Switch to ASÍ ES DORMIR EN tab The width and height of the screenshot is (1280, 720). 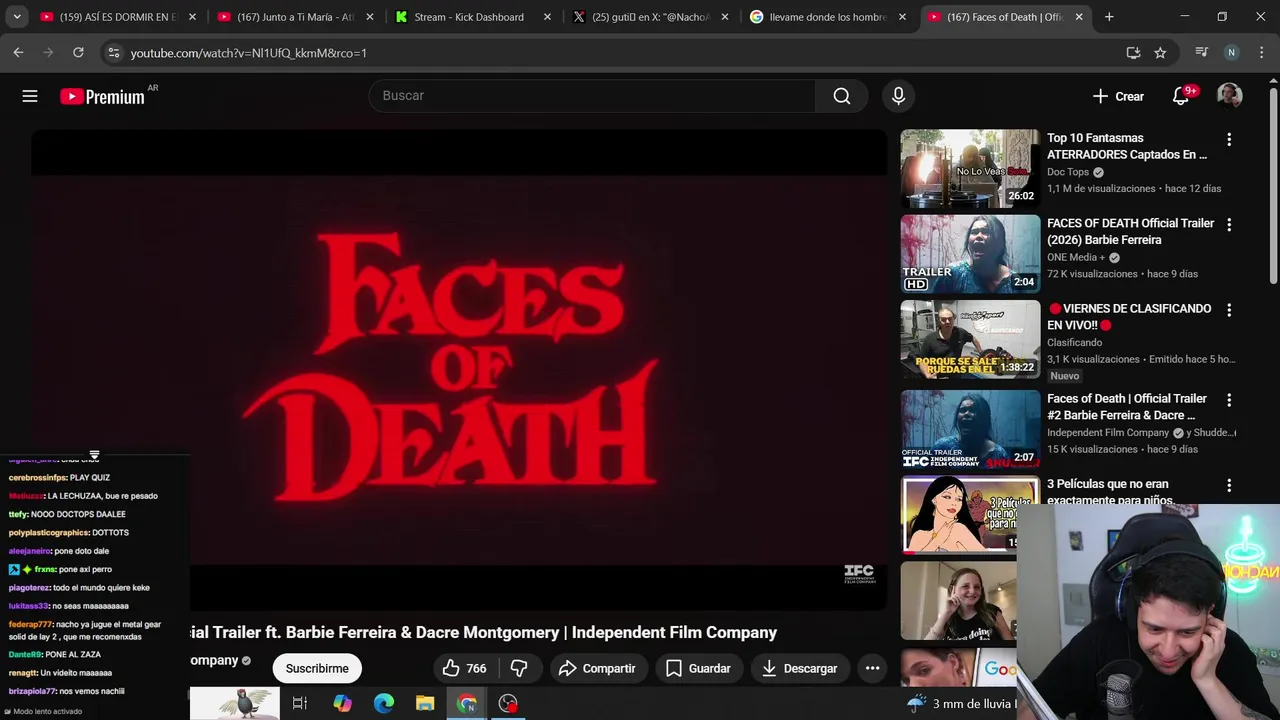coord(117,17)
